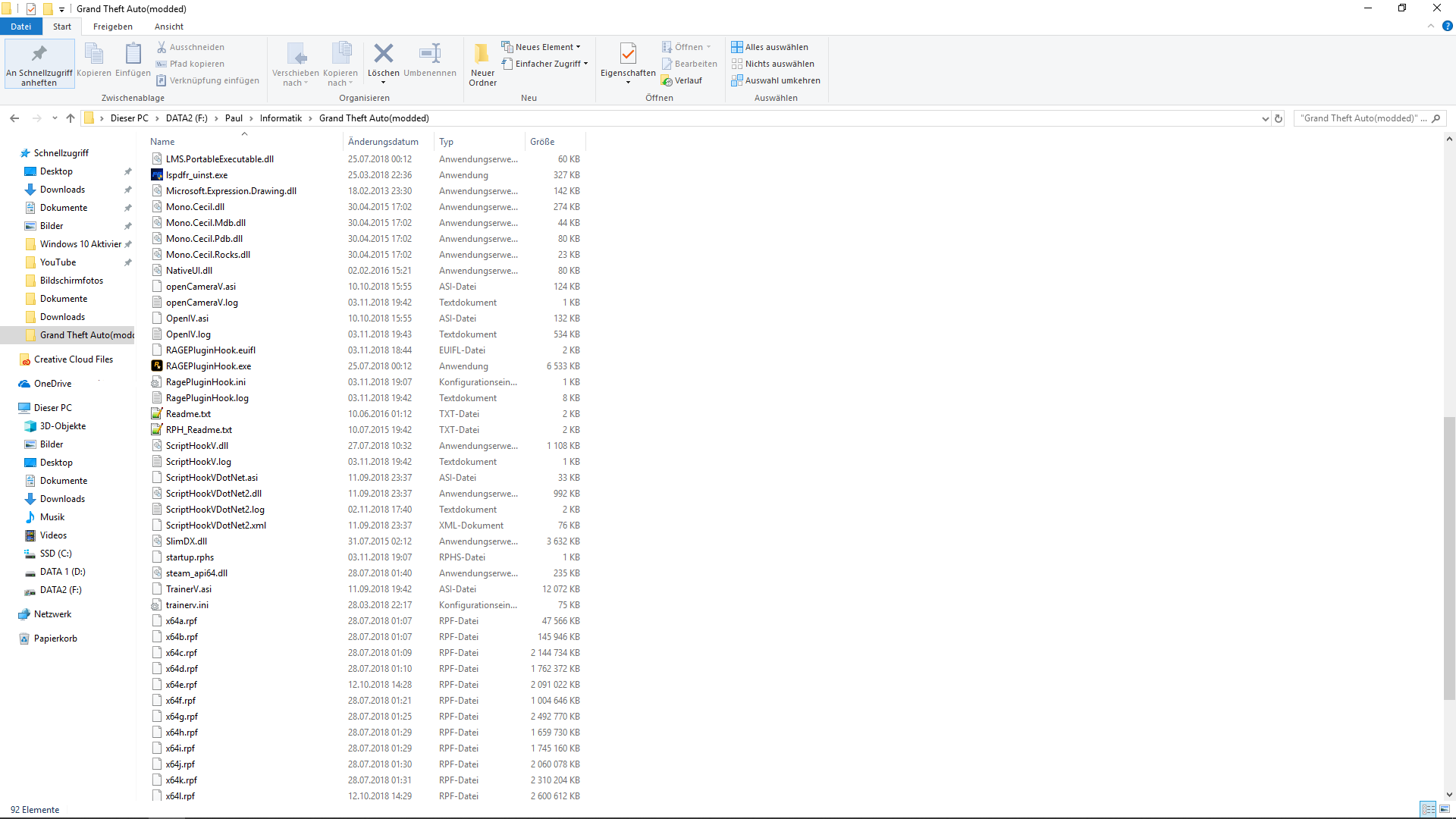This screenshot has height=819, width=1456.
Task: Open Eigenschaften properties icon
Action: 628,55
